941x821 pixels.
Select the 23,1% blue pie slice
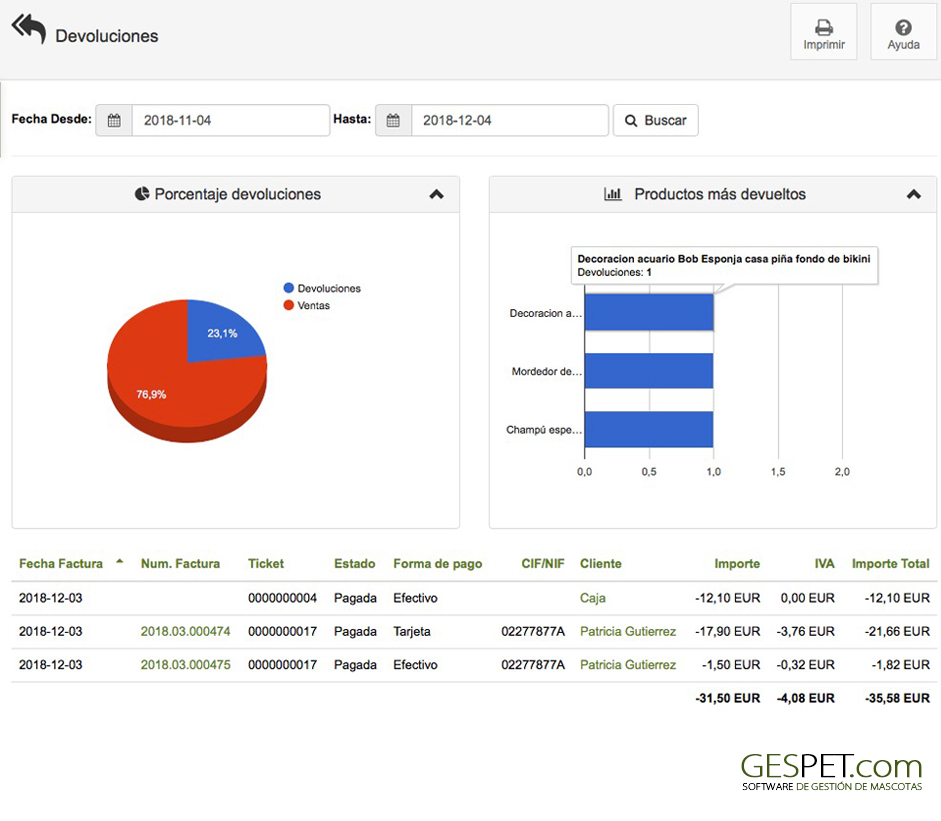[222, 333]
